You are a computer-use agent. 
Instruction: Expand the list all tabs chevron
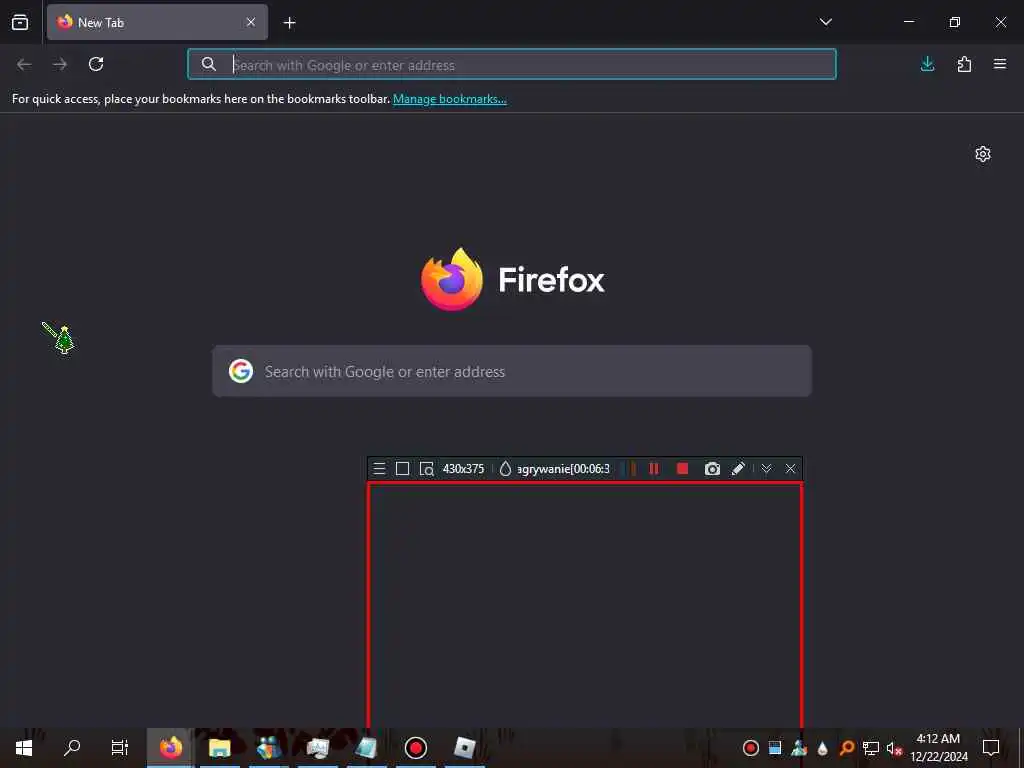(x=825, y=22)
